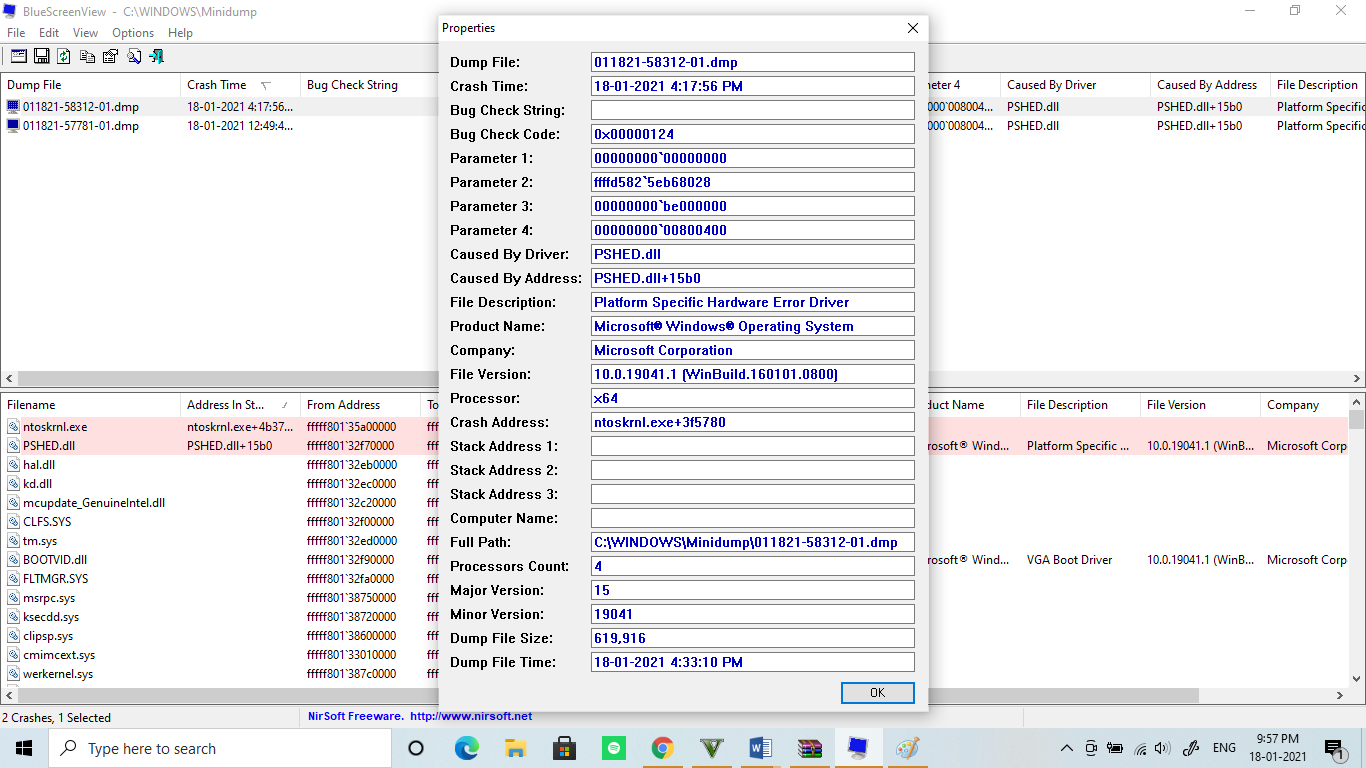The image size is (1366, 768).
Task: Sort lower pane by From Address header
Action: coord(360,405)
